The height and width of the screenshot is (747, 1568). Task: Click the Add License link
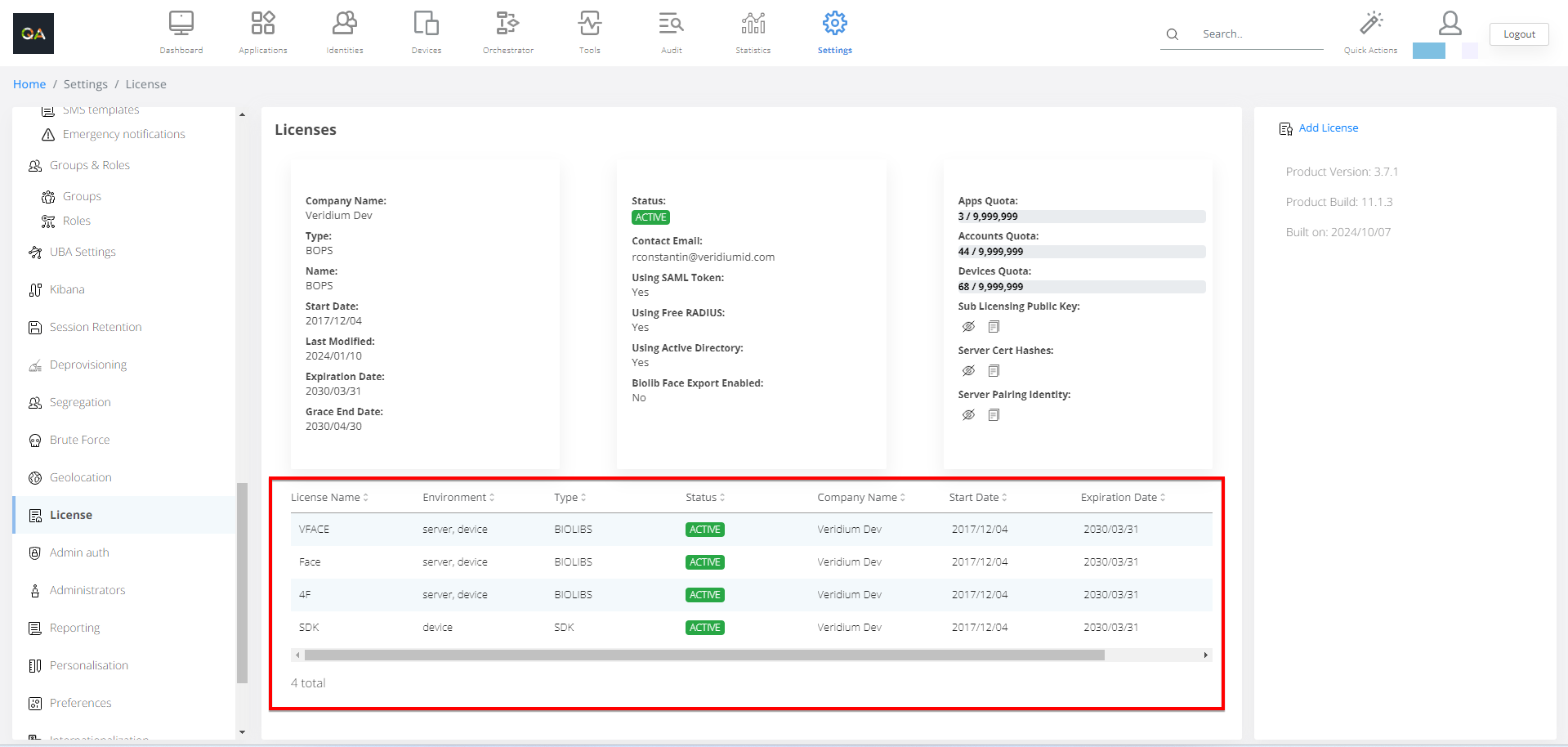pyautogui.click(x=1328, y=128)
